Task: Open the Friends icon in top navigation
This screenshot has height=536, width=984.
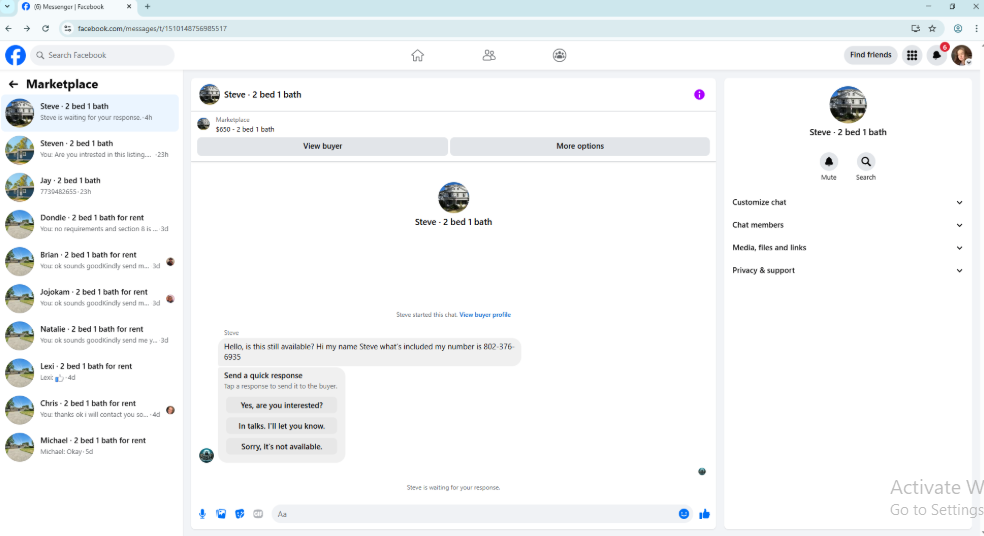Action: pos(489,55)
